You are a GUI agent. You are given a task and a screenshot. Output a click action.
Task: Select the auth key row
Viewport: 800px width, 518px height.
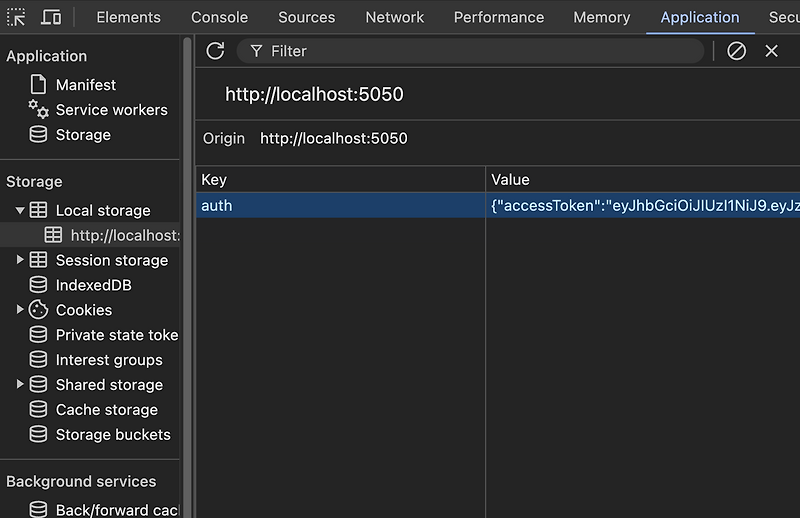pyautogui.click(x=340, y=205)
